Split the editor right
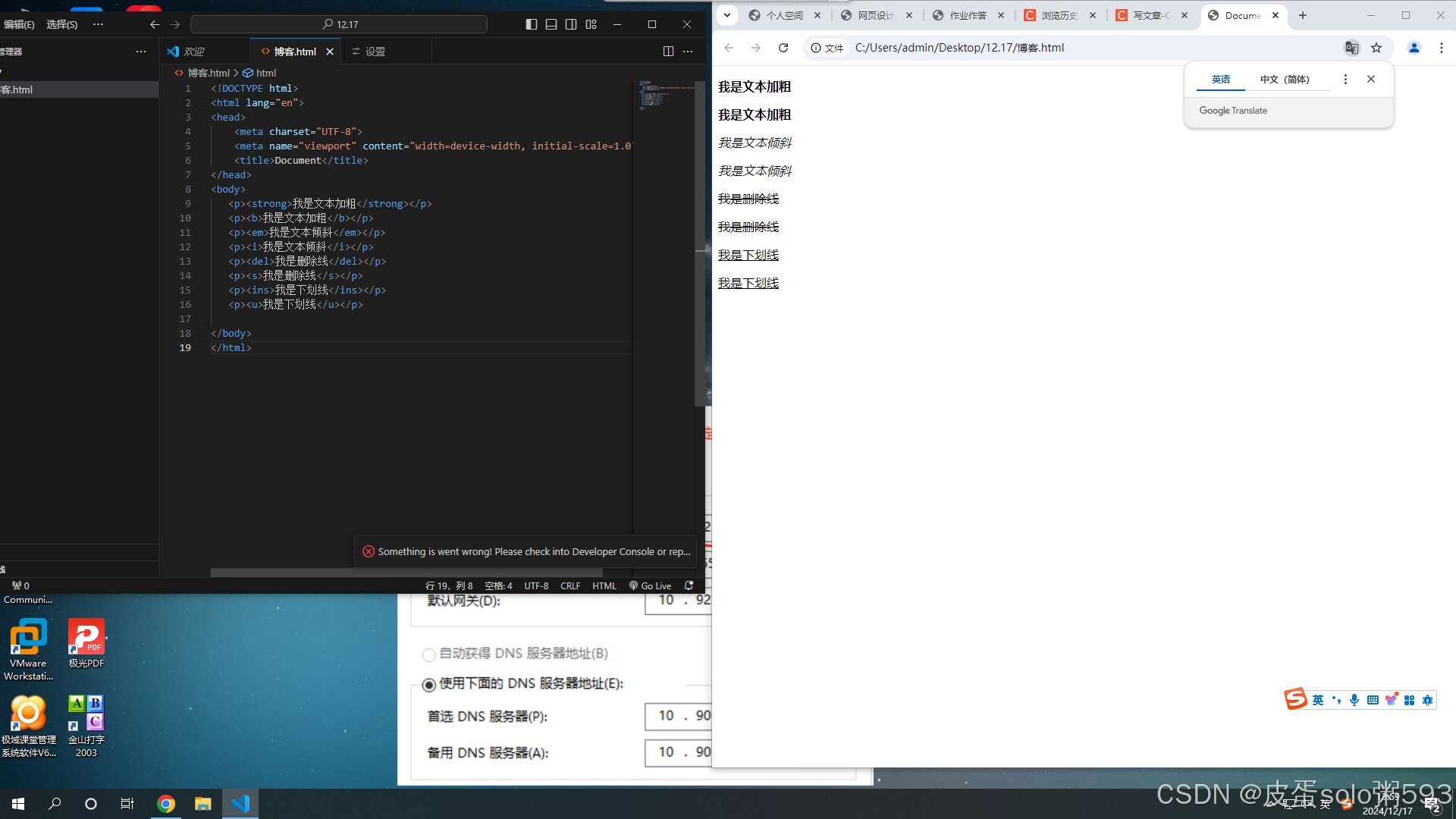Screen dimensions: 1456x819 [668, 52]
